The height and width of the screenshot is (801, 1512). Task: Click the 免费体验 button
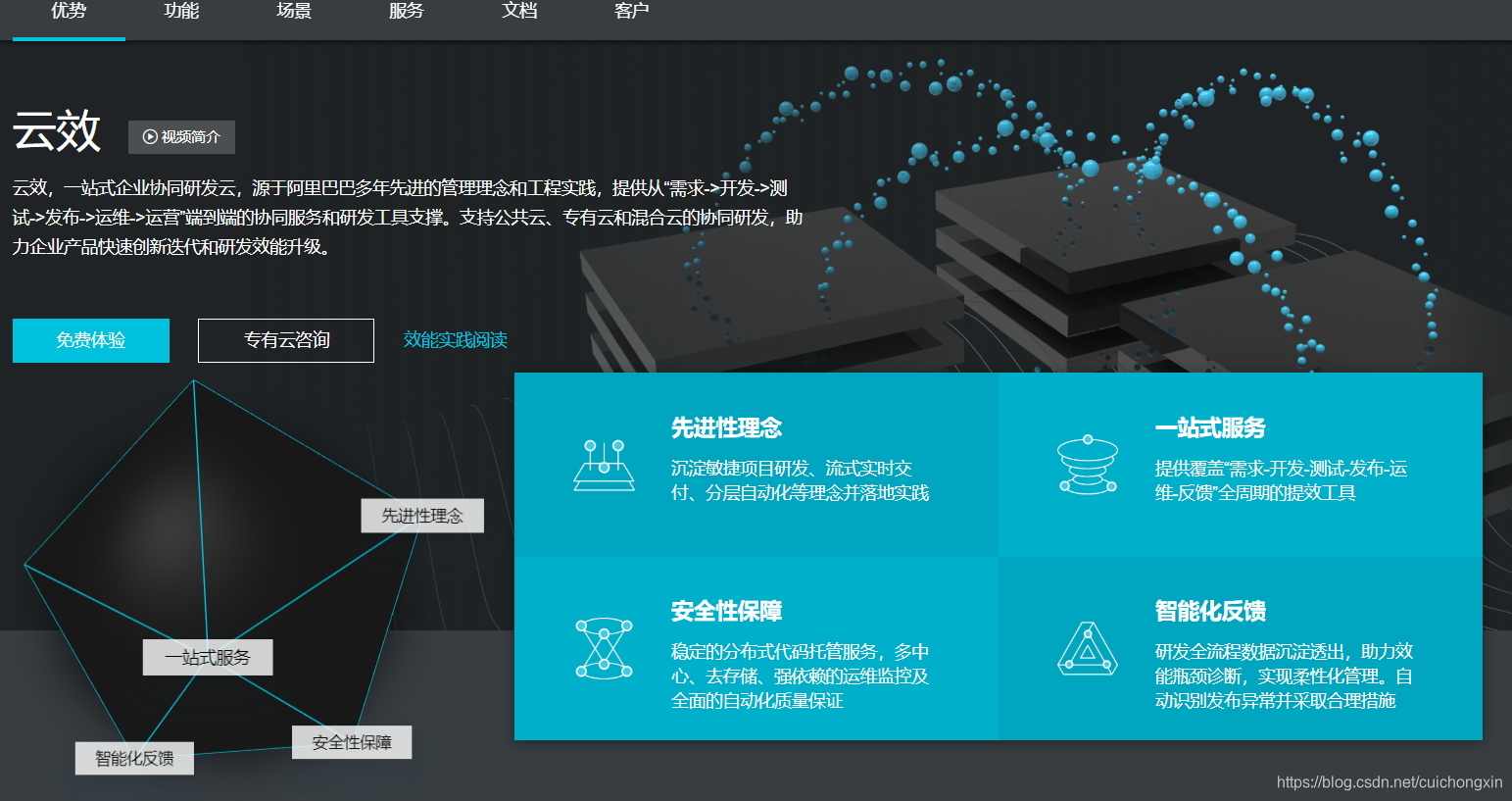coord(91,340)
